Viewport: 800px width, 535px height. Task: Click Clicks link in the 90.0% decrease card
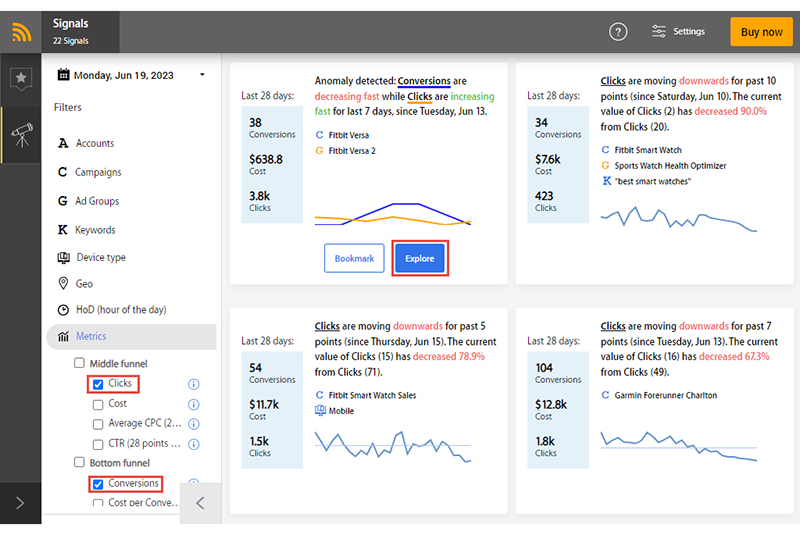pos(613,81)
